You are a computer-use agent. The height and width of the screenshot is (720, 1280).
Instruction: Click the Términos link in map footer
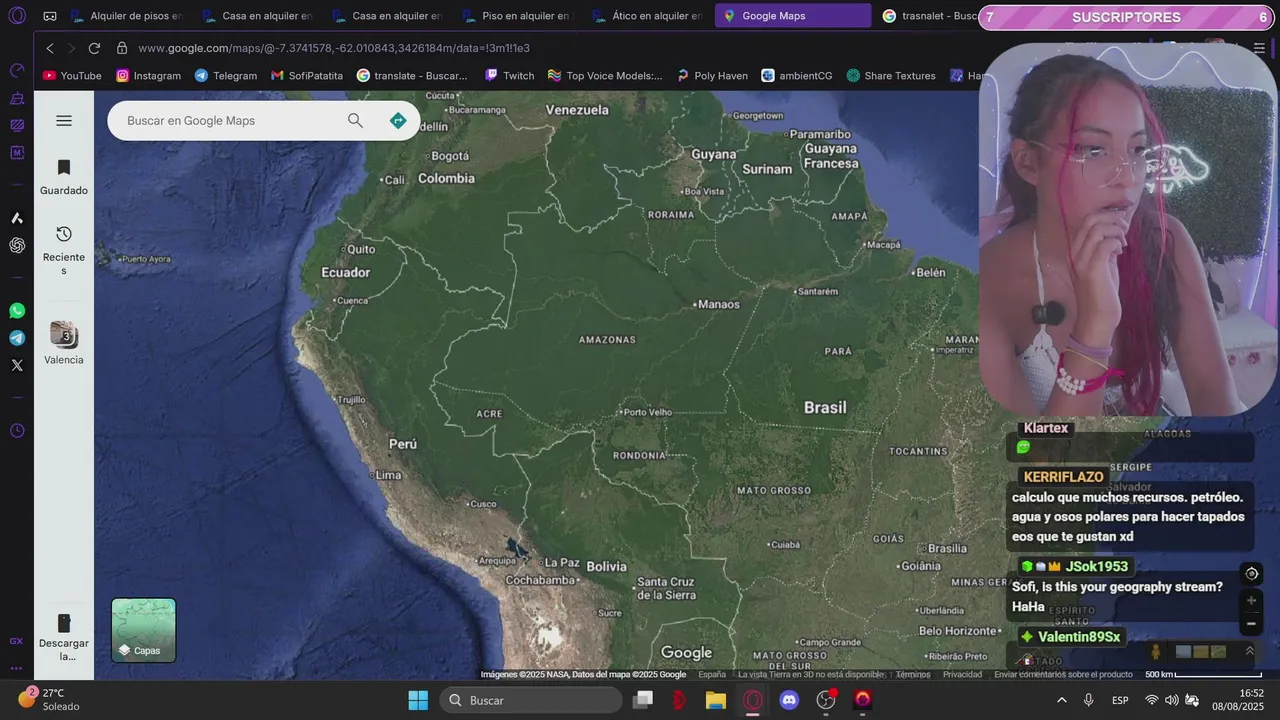[x=913, y=674]
